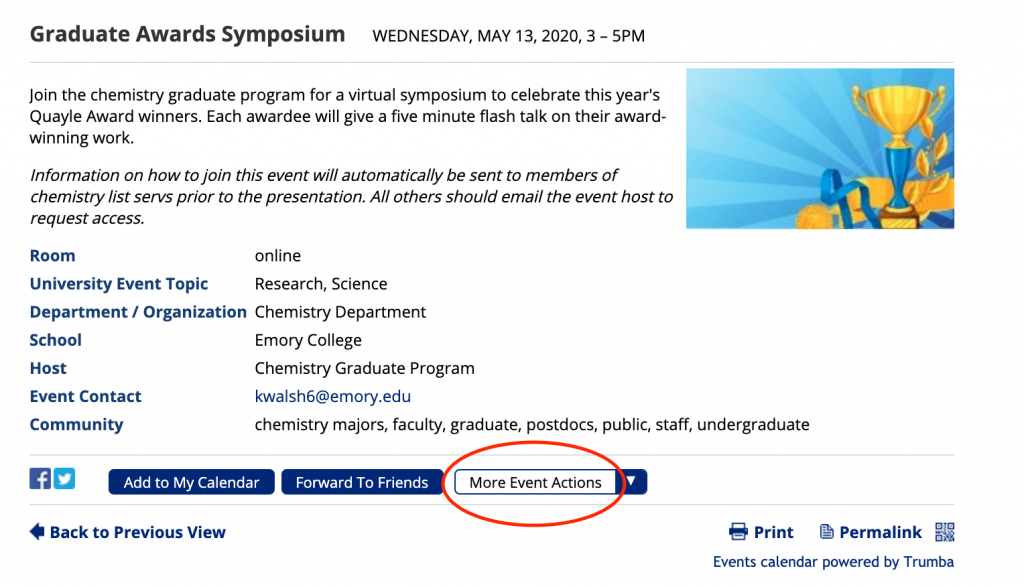Open the More Event Actions menu button
The image size is (1024, 587).
(535, 482)
